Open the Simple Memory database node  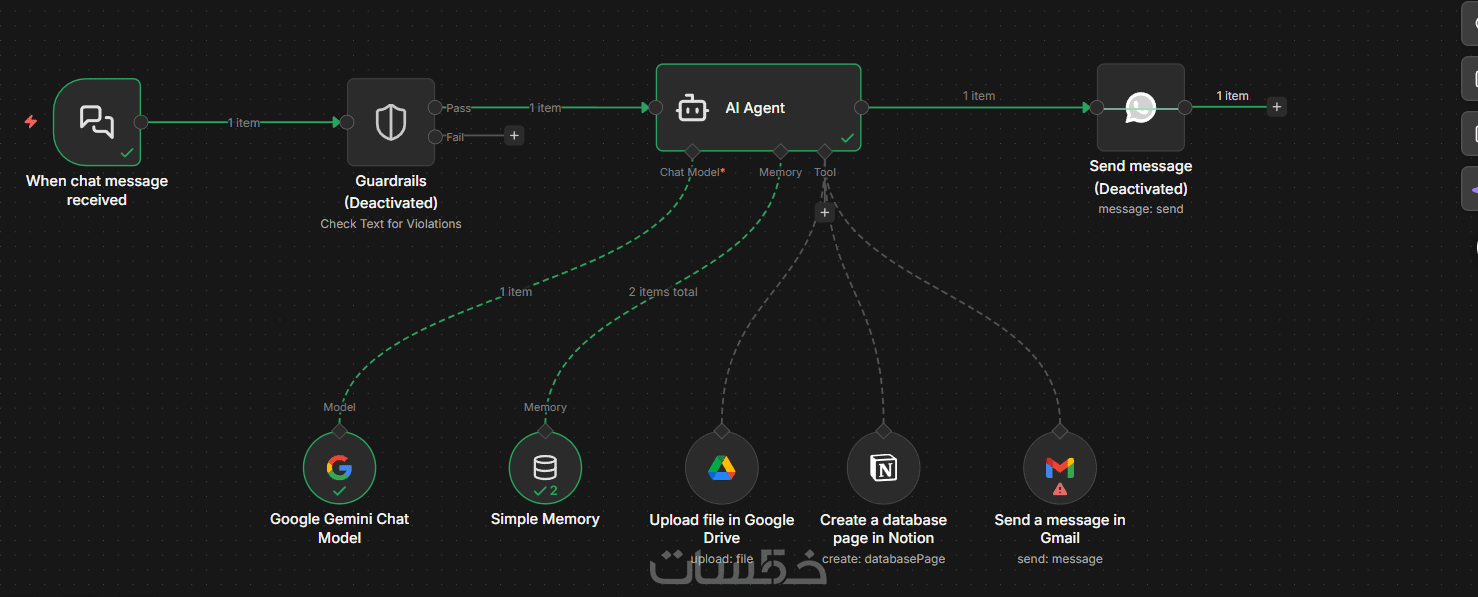point(545,467)
